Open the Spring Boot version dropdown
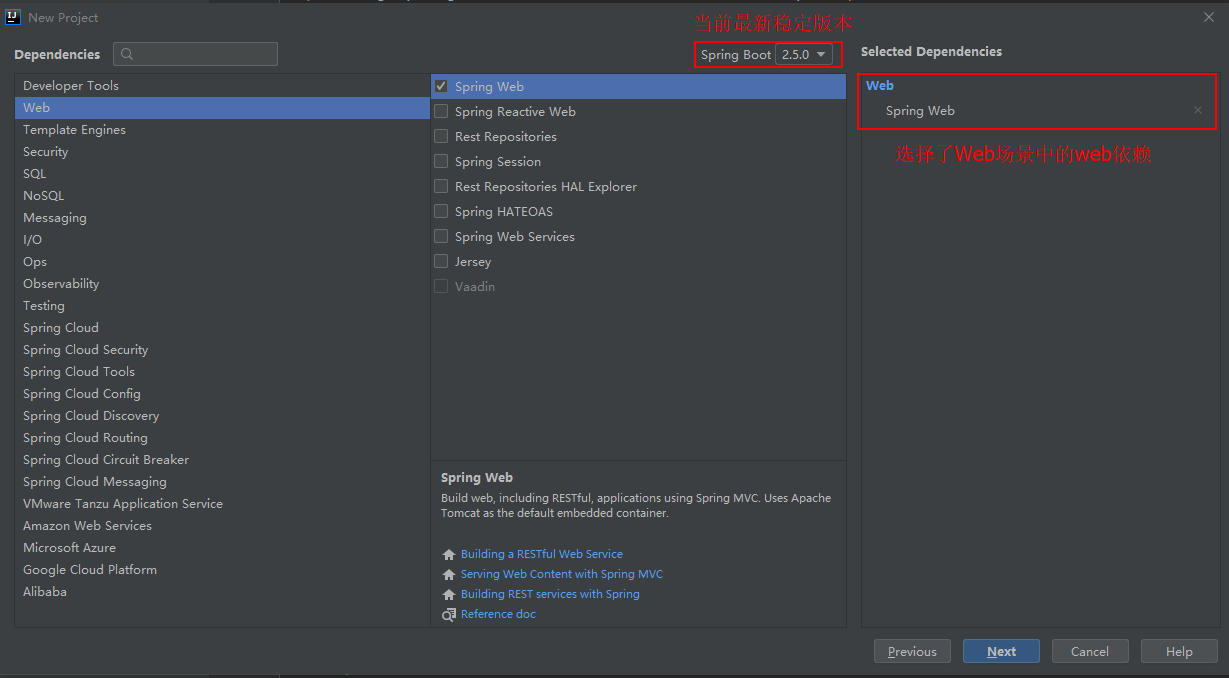Image resolution: width=1229 pixels, height=678 pixels. 804,55
